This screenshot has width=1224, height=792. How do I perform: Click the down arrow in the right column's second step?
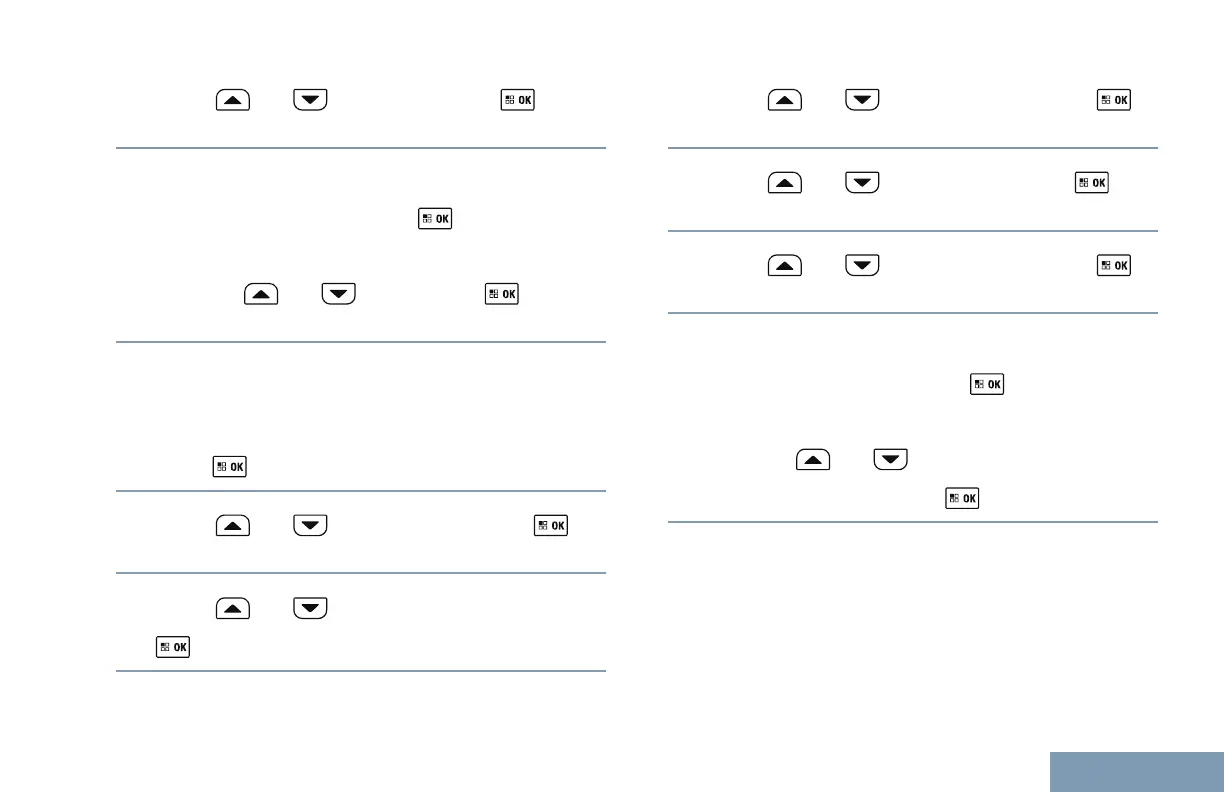point(864,183)
